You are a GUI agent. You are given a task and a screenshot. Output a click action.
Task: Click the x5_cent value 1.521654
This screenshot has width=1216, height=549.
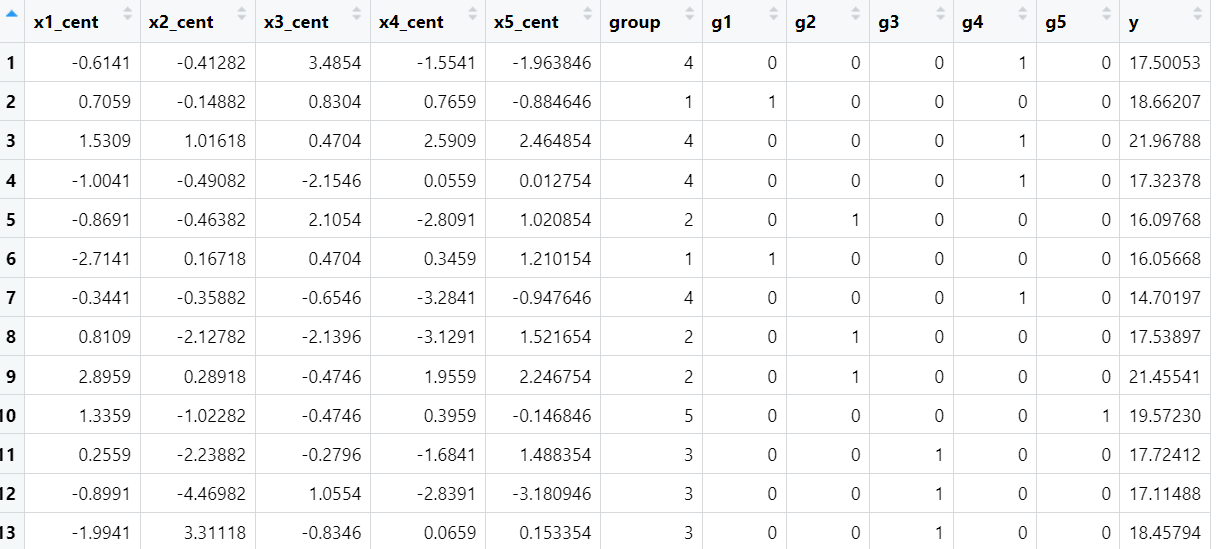click(x=556, y=337)
